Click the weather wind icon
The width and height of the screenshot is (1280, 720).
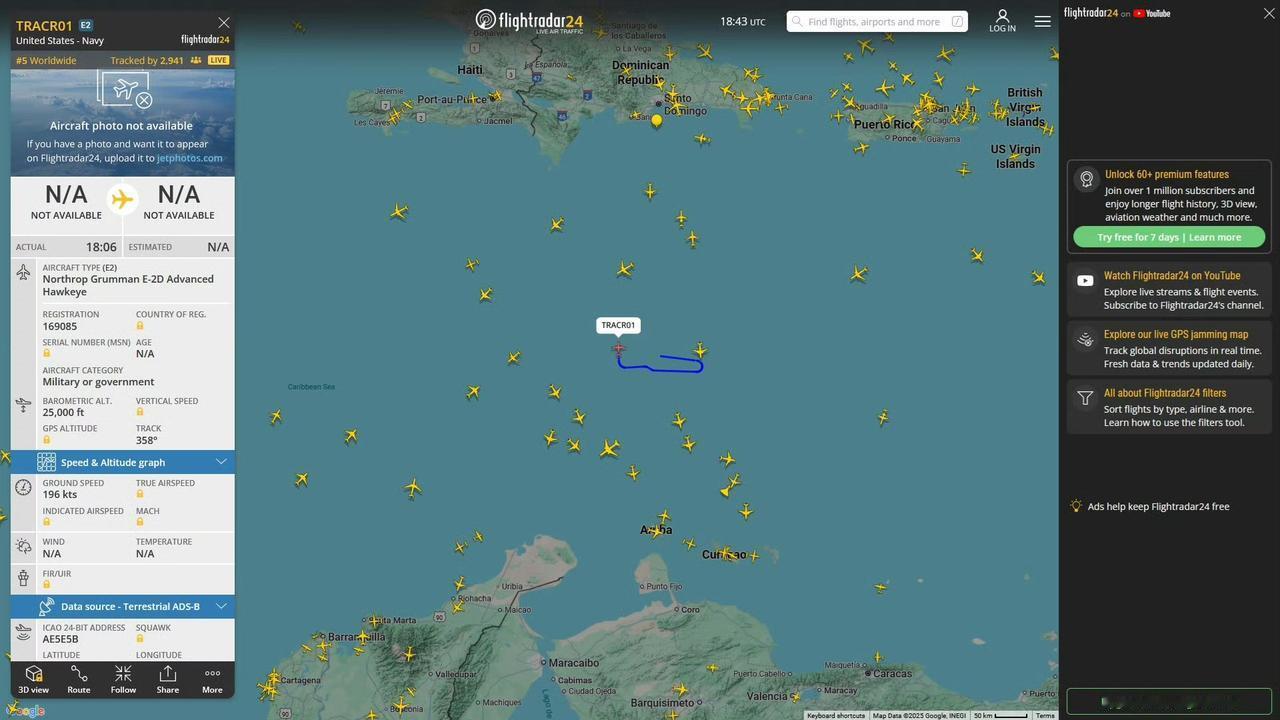[x=23, y=547]
